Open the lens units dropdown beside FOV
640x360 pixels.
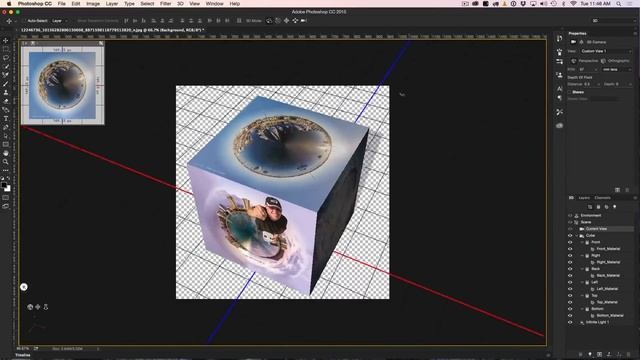point(617,69)
